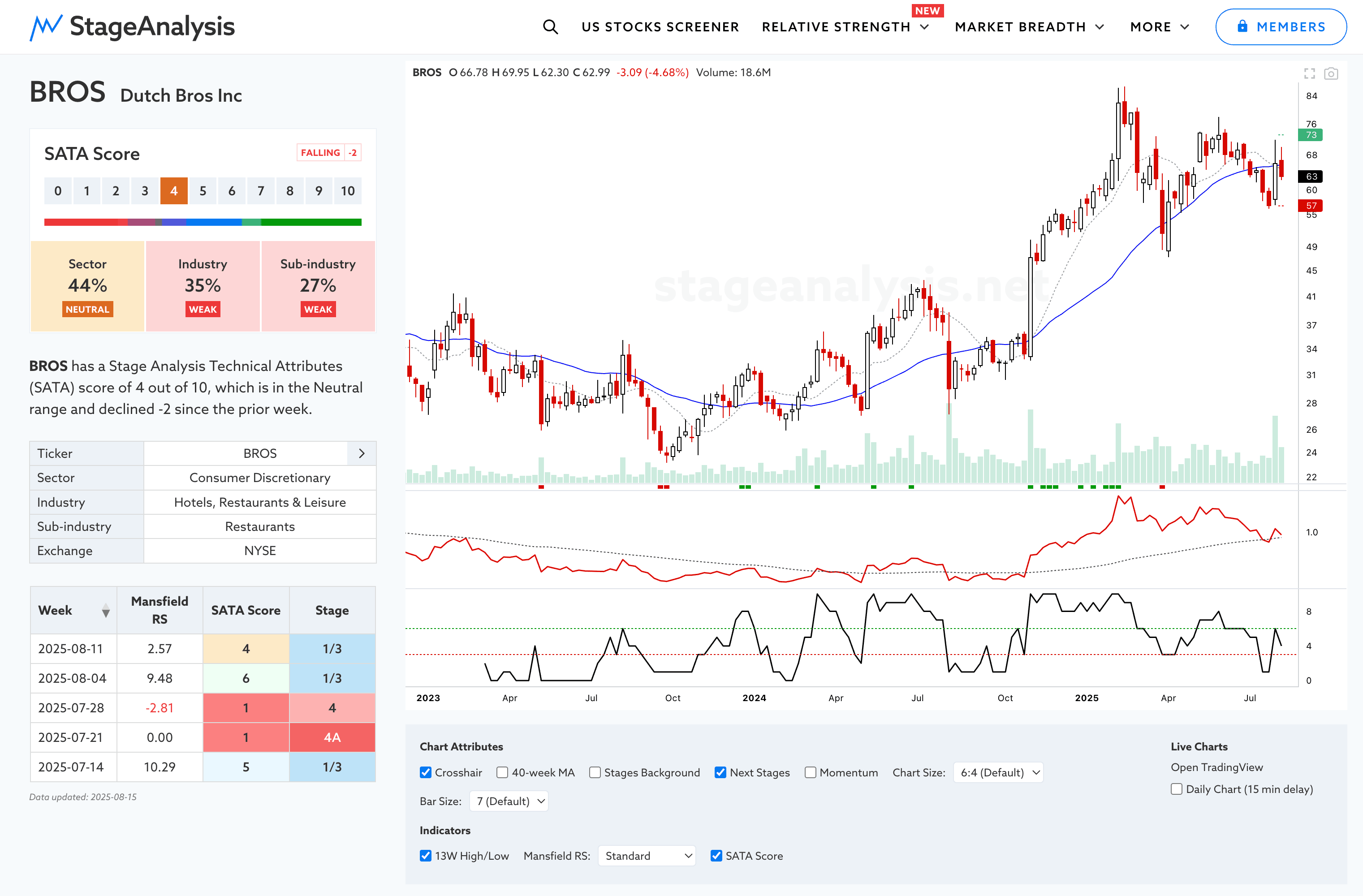Toggle the 13W High/Low checkbox

click(x=426, y=855)
